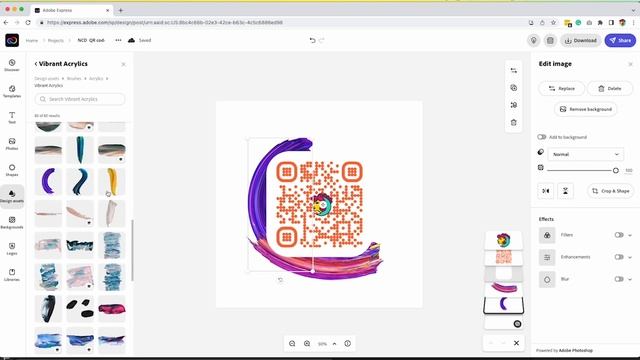Click the Search Vibrant Acrylics field
The image size is (640, 360).
80,99
